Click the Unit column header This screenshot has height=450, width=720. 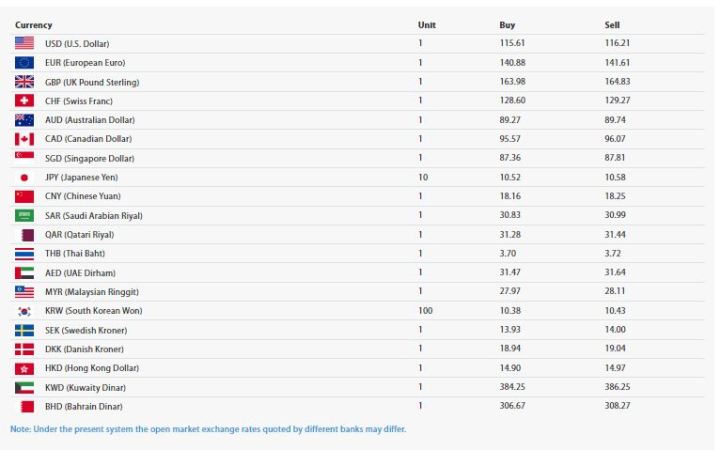[426, 24]
